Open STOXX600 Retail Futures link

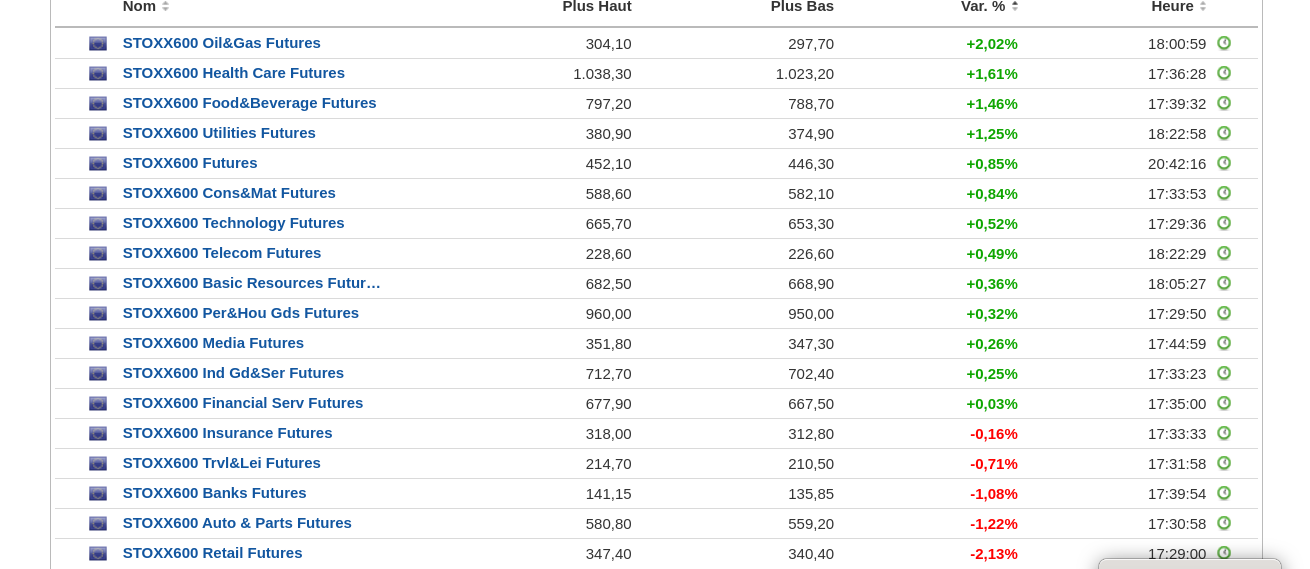(x=212, y=553)
